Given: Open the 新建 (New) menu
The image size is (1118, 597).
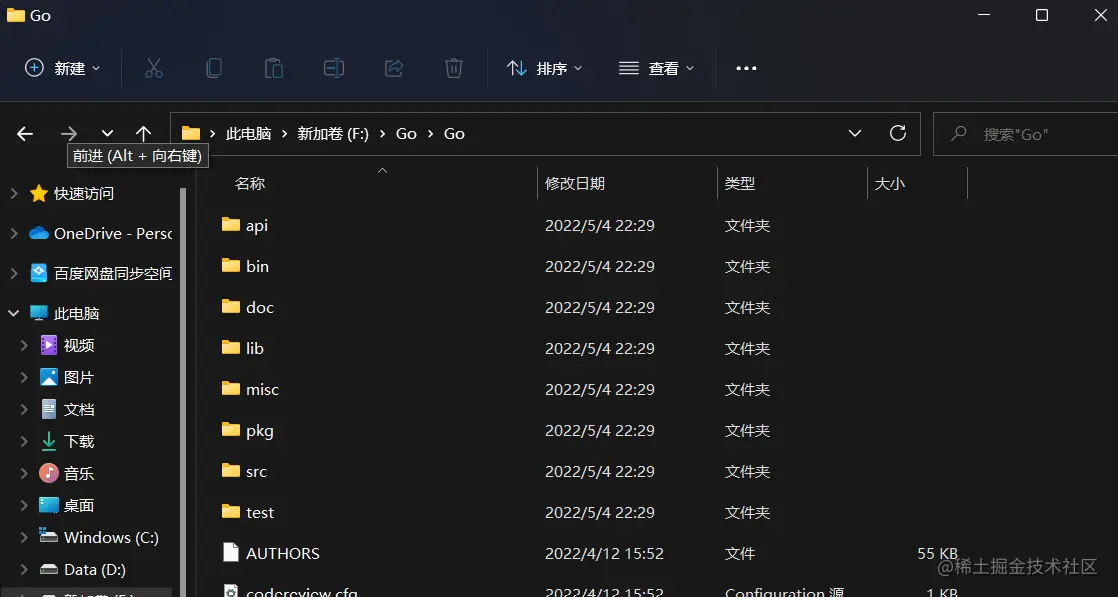Looking at the screenshot, I should click(62, 68).
